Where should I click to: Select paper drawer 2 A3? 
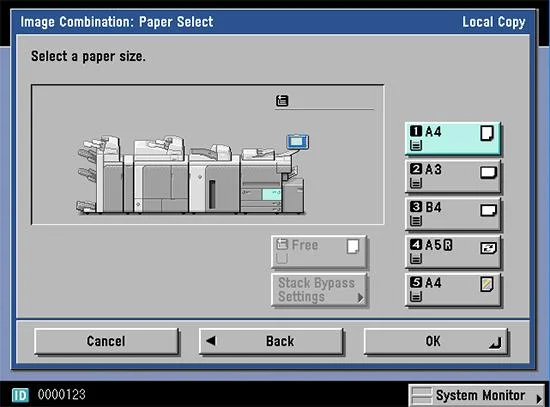452,176
